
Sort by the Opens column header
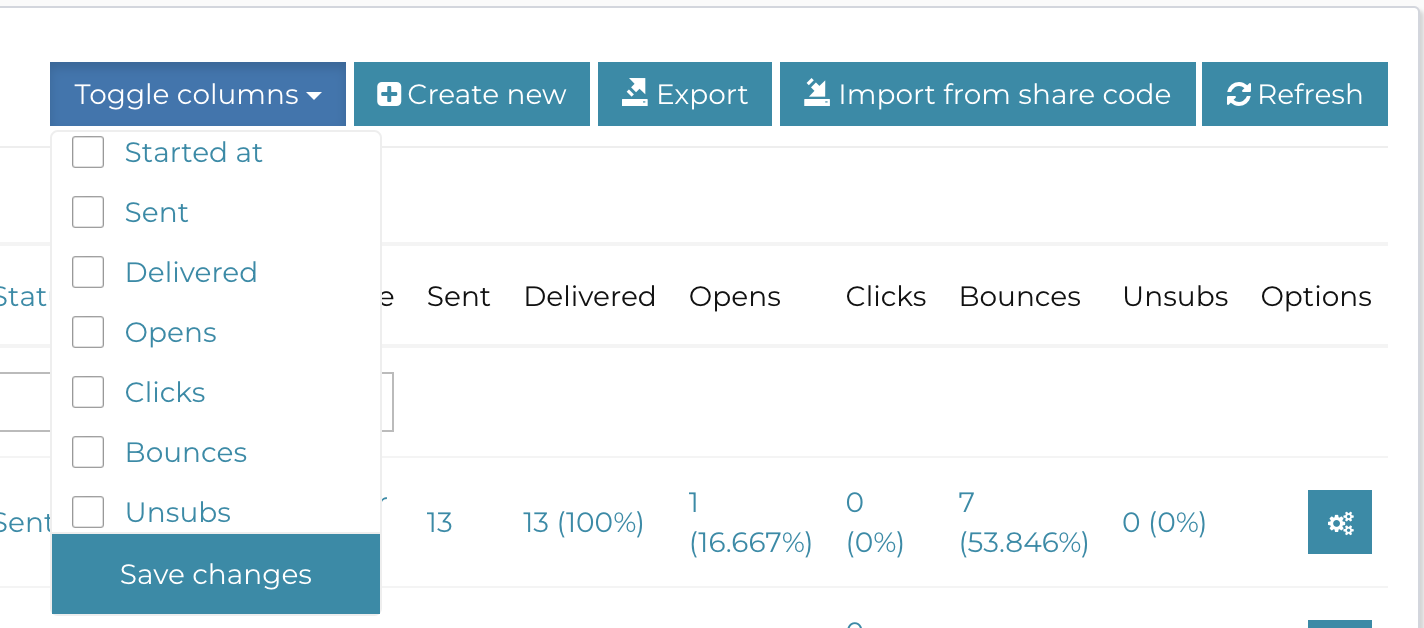click(735, 297)
